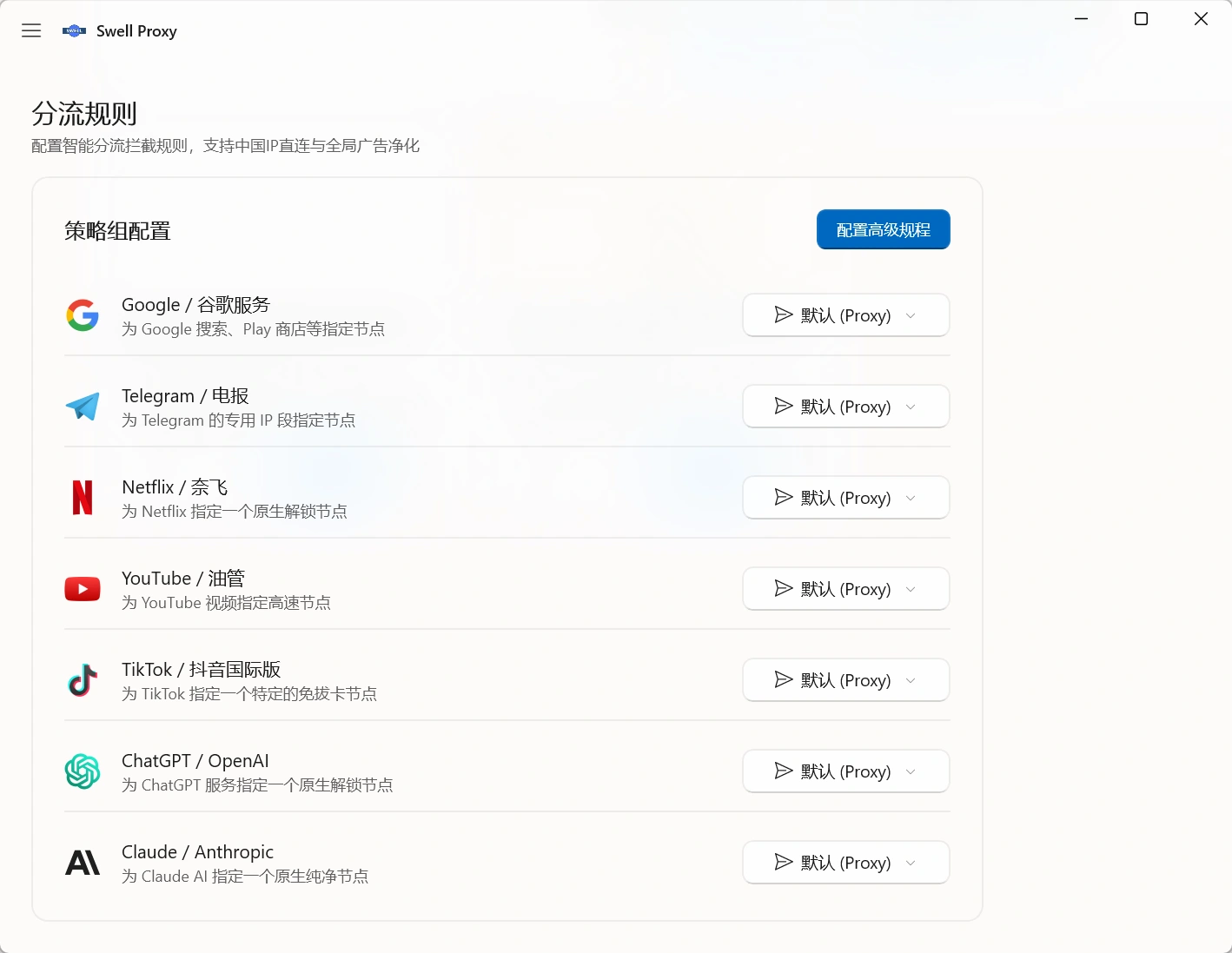Viewport: 1232px width, 953px height.
Task: Open the YouTube proxy policy dropdown
Action: (x=846, y=589)
